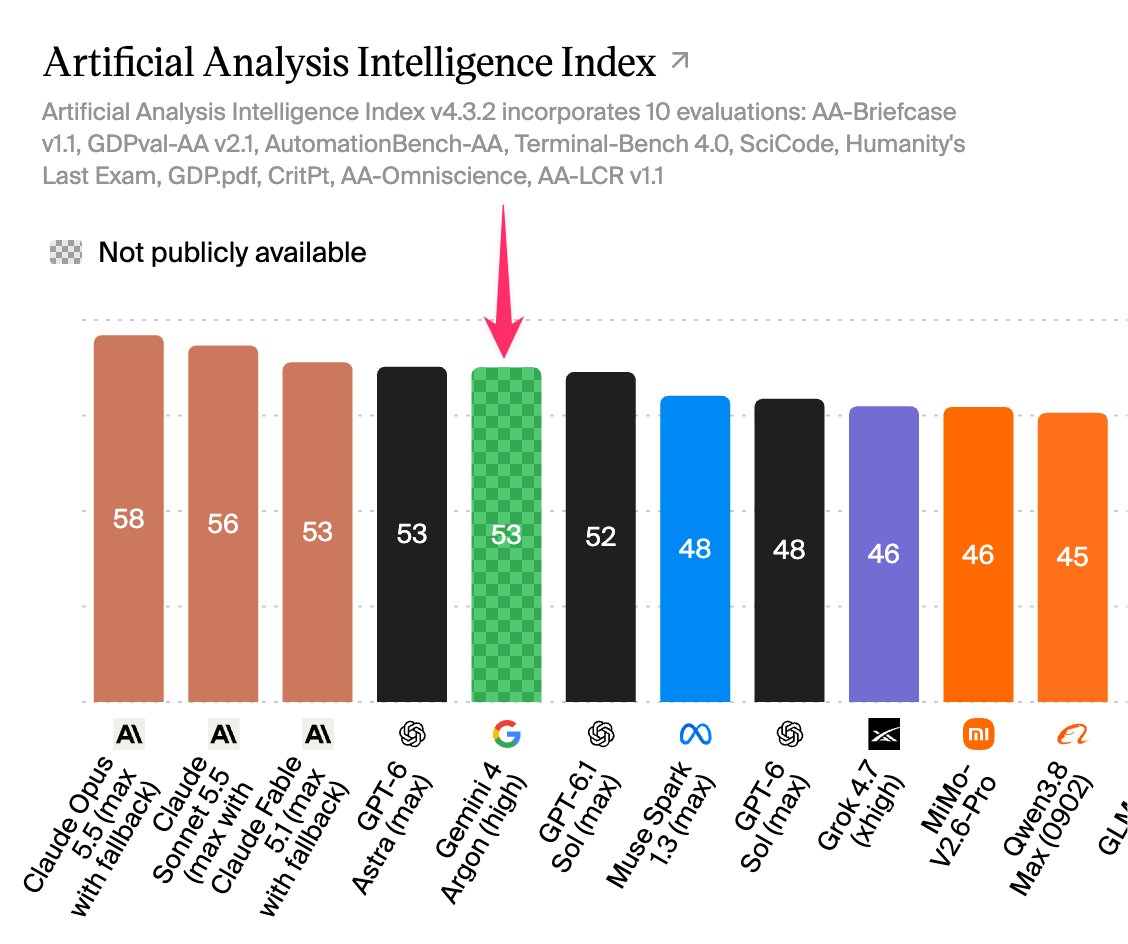Click the Alibaba logo under Qwen3.8 Max

[1073, 735]
